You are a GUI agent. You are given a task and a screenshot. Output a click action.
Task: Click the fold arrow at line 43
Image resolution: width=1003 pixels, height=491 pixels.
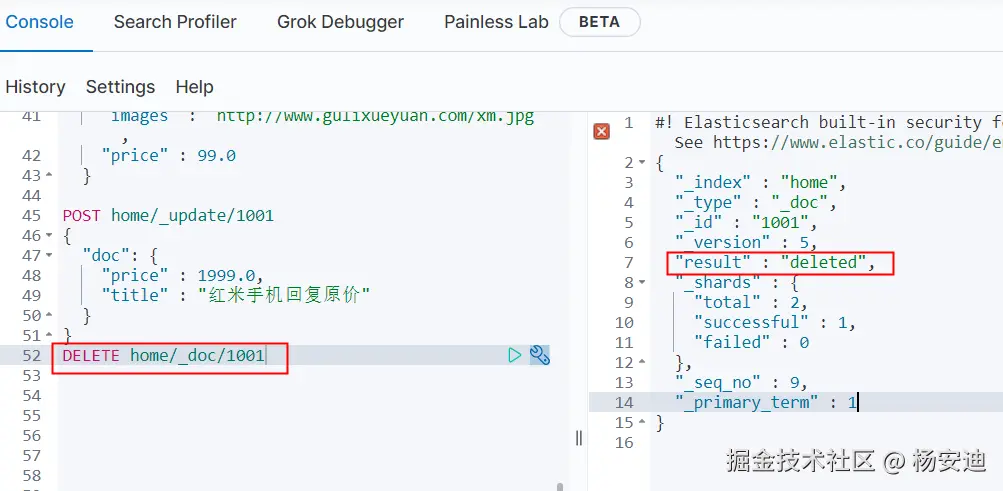tap(50, 176)
